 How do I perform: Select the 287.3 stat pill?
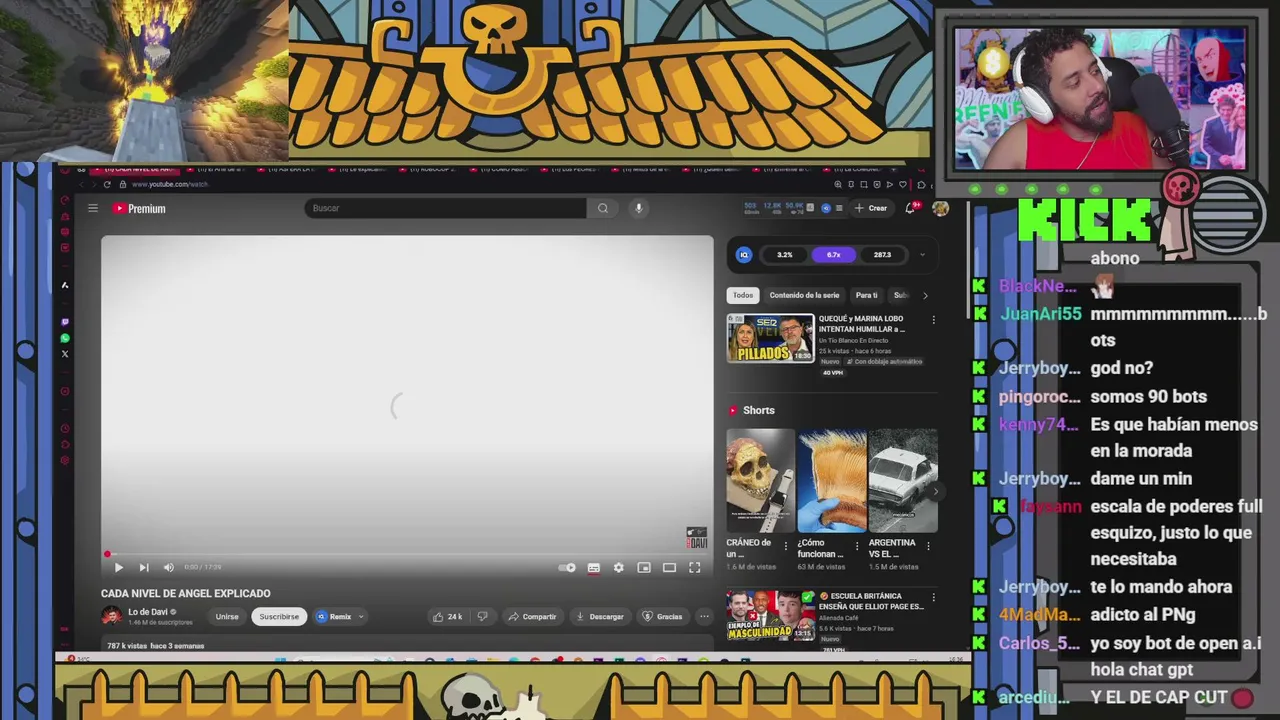(x=882, y=255)
